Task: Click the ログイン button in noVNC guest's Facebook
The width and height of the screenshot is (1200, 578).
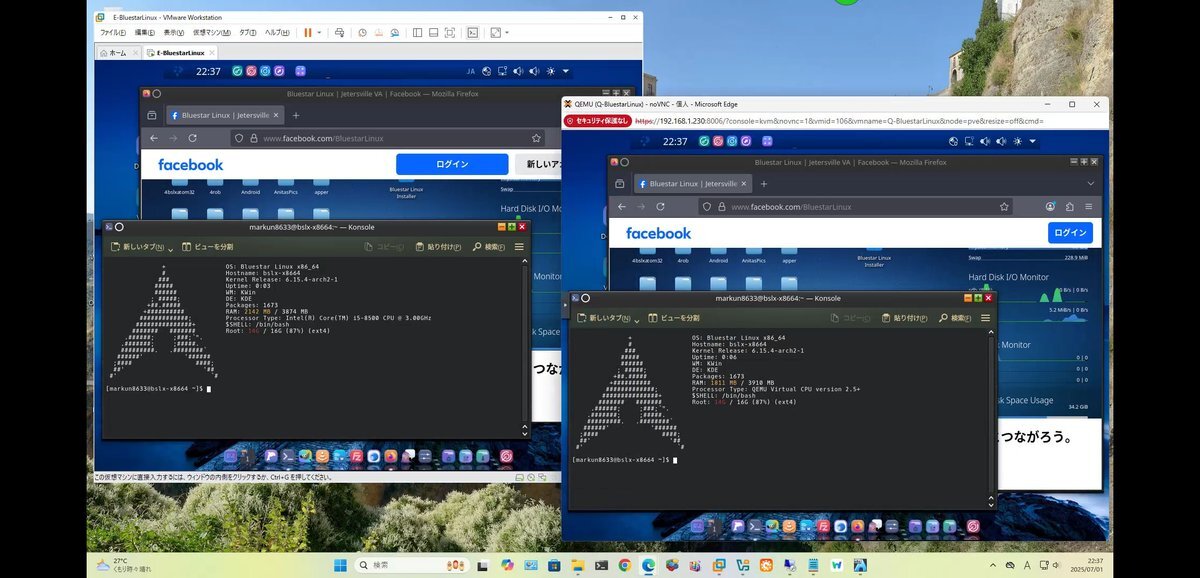Action: [1070, 232]
